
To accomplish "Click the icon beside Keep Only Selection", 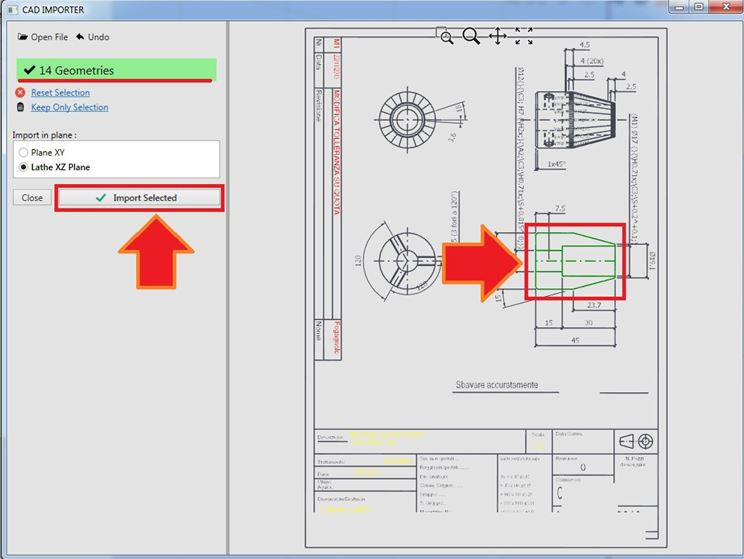I will [x=20, y=107].
